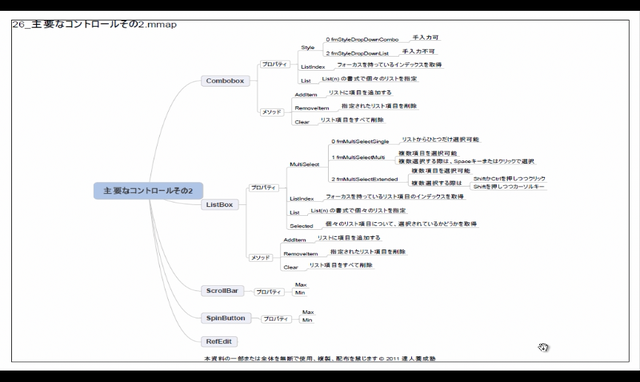Choose the SpinButton node
The image size is (640, 382).
(226, 318)
